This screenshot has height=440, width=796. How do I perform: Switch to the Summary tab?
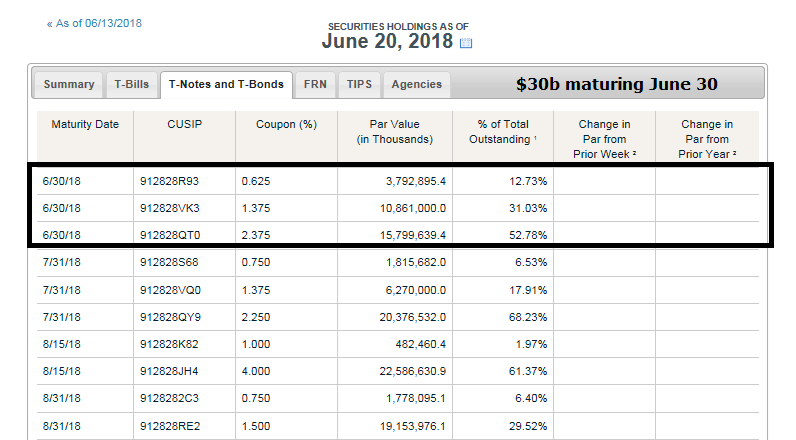tap(69, 85)
